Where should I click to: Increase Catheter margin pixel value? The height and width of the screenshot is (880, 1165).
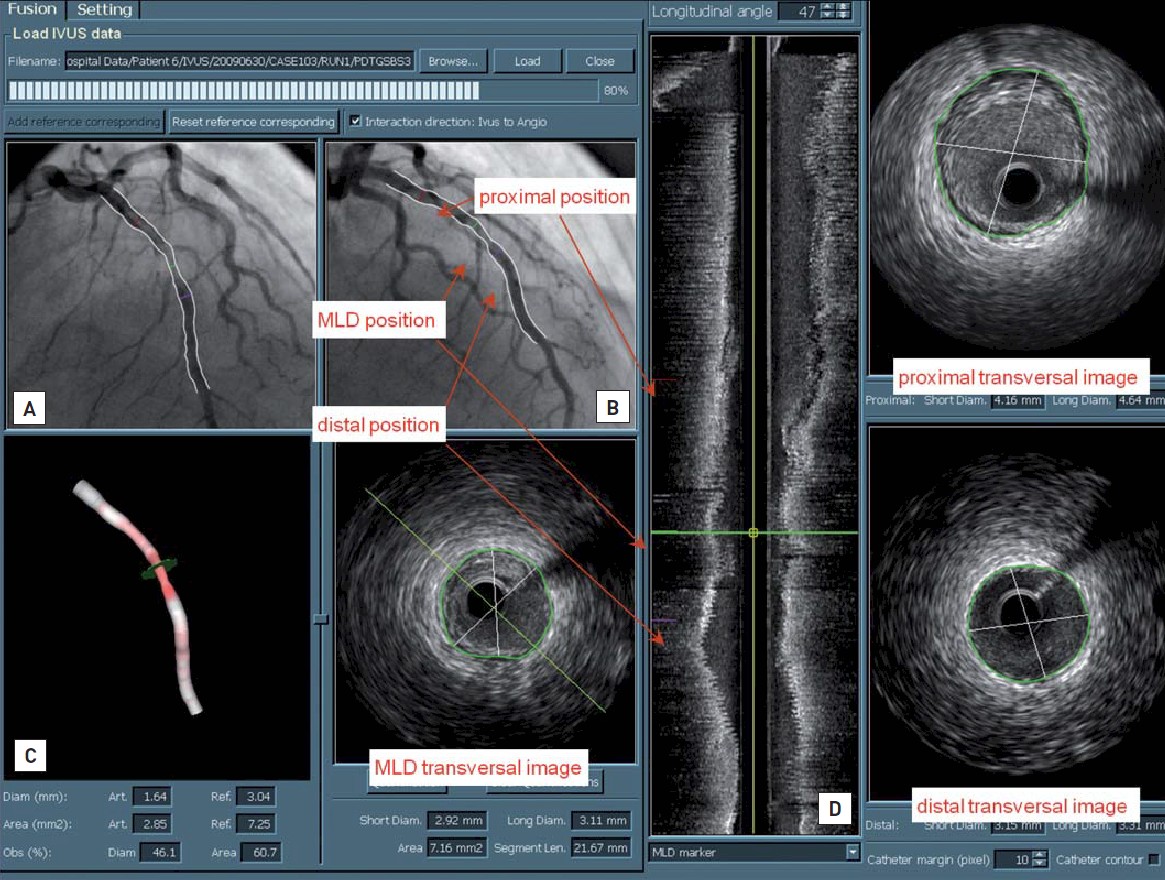[1039, 855]
